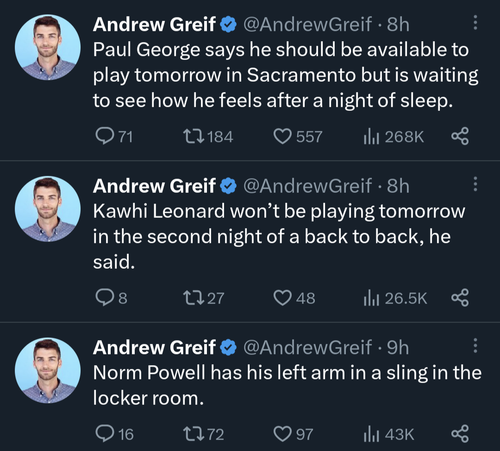500x451 pixels.
Task: Reply to the Kawhi Leonard tweet
Action: pyautogui.click(x=111, y=298)
